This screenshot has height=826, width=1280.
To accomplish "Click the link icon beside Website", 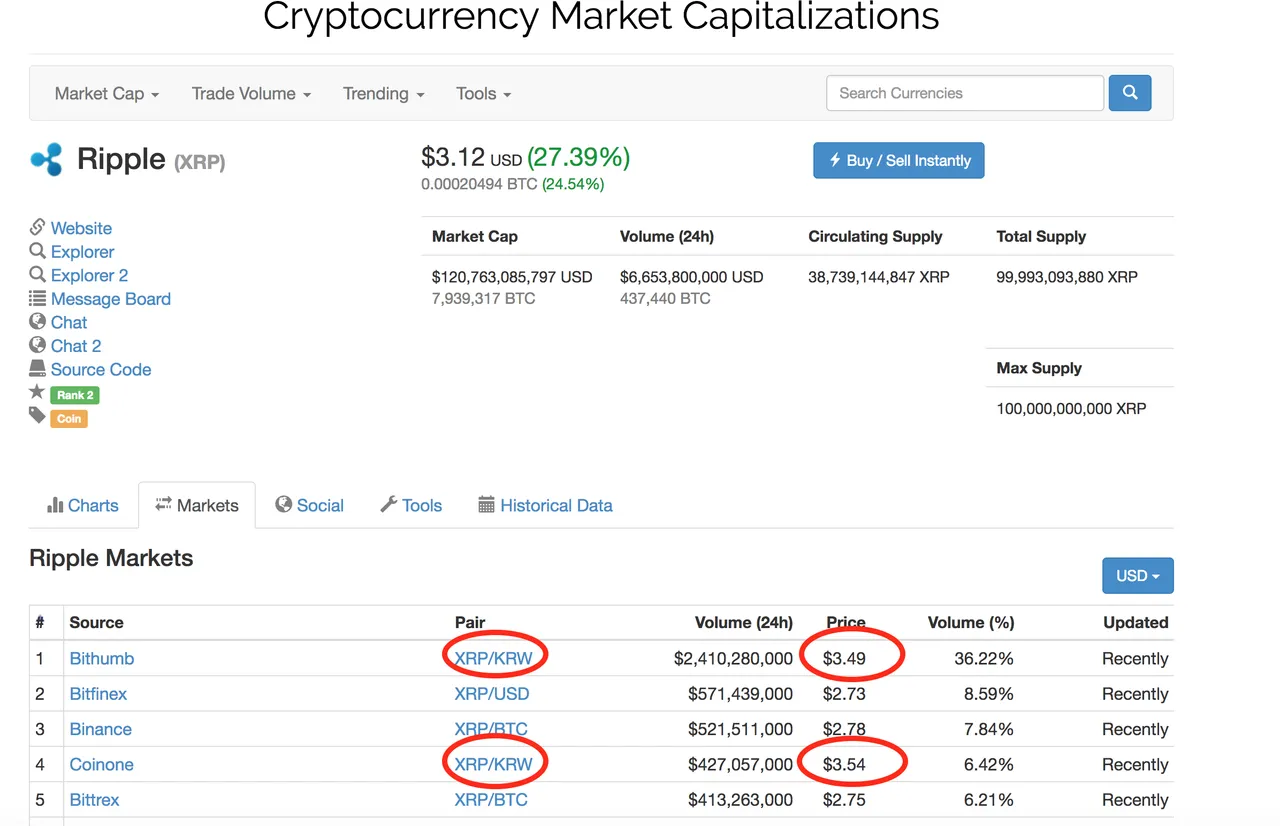I will point(38,227).
